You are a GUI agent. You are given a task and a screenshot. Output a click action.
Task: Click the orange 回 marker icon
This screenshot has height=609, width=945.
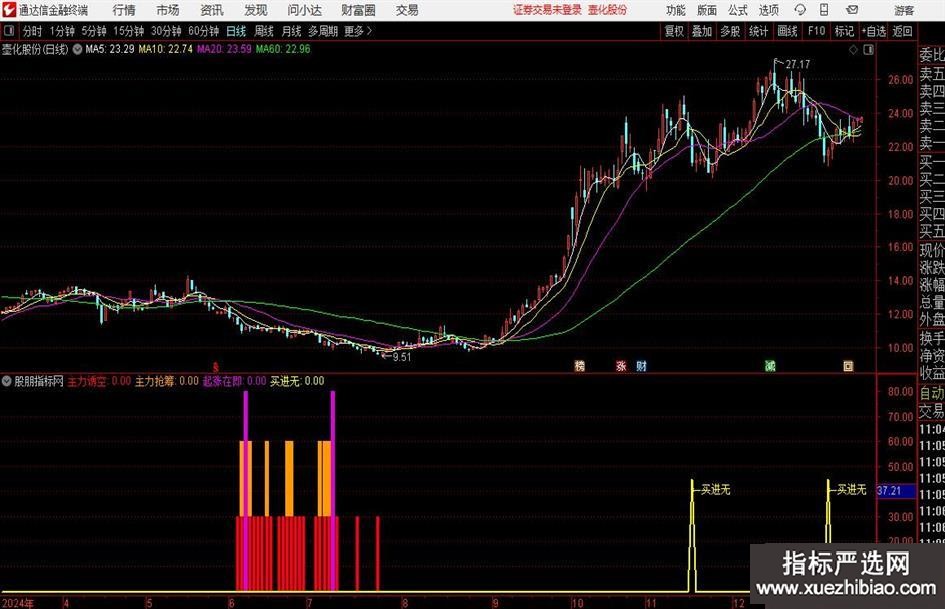coord(848,365)
